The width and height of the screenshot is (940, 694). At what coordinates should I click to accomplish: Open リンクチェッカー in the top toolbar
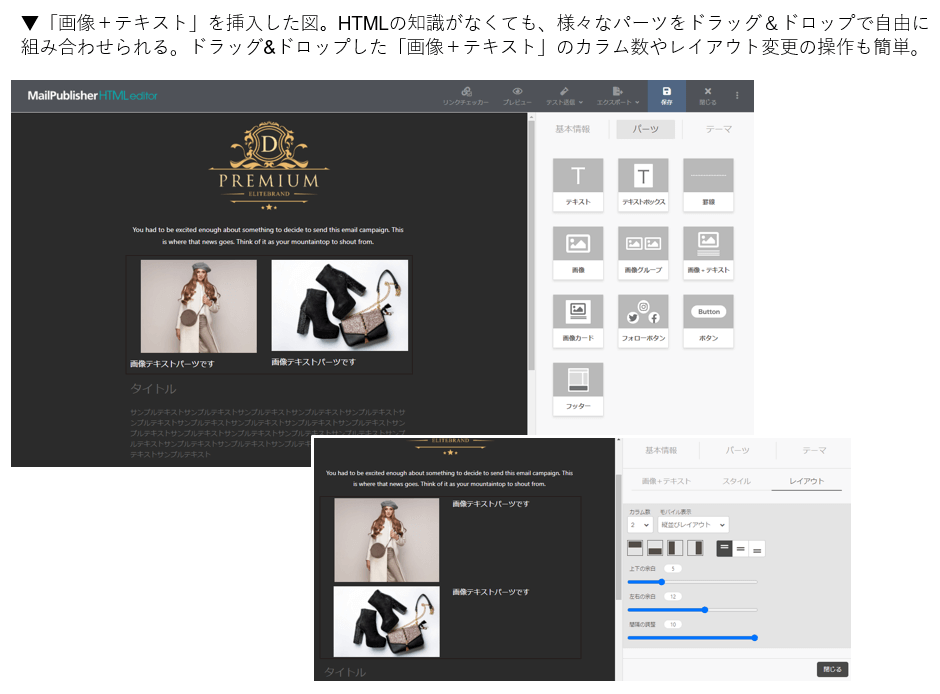466,95
